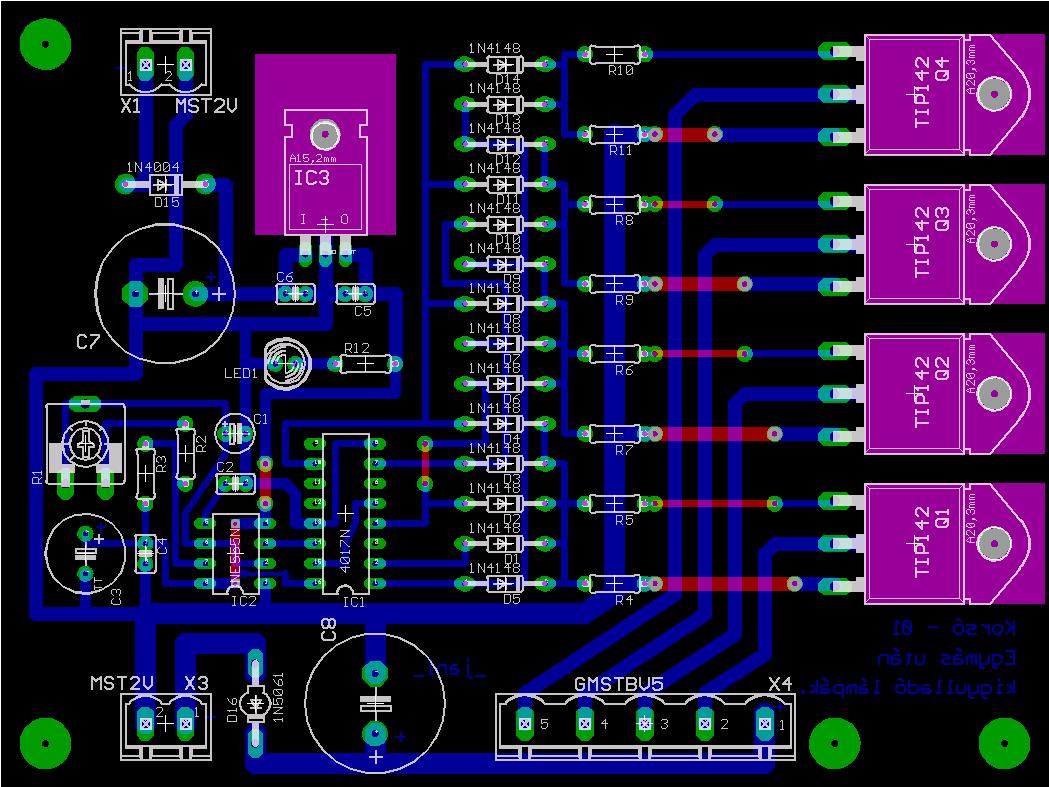Click the LED1 component symbol
Viewport: 1049px width, 787px height.
(287, 363)
